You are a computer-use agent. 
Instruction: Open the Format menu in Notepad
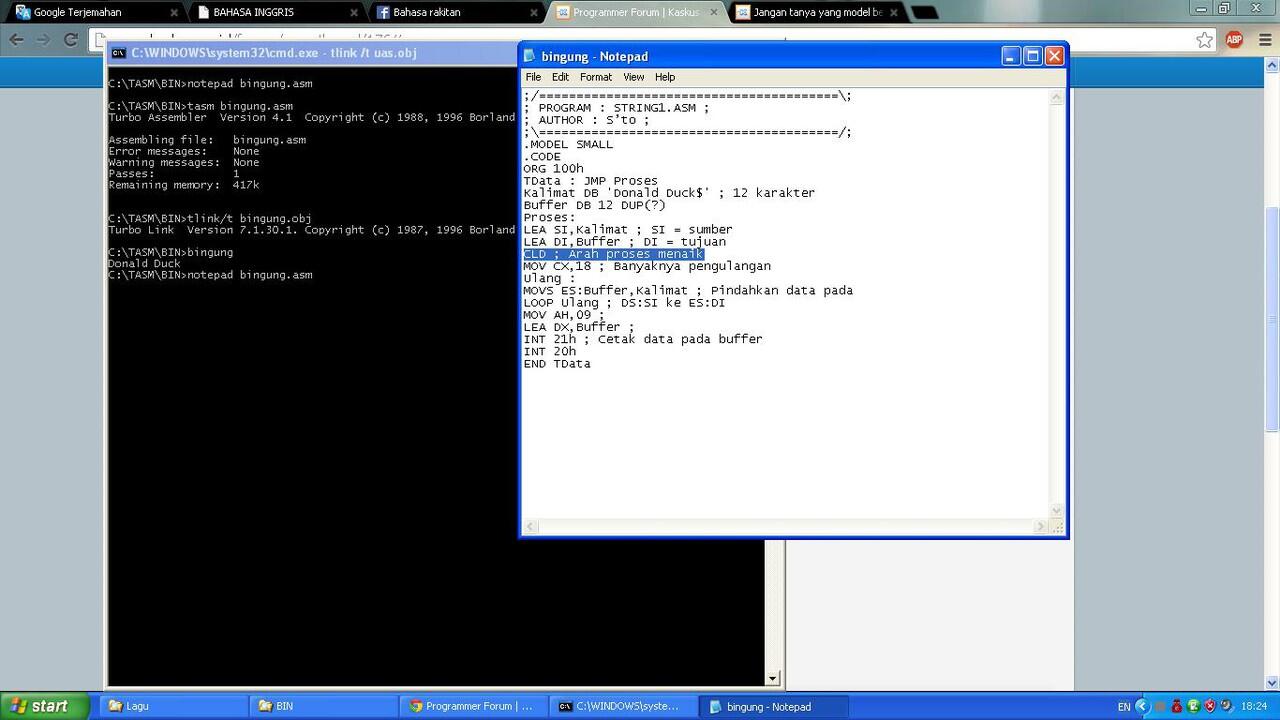coord(595,77)
